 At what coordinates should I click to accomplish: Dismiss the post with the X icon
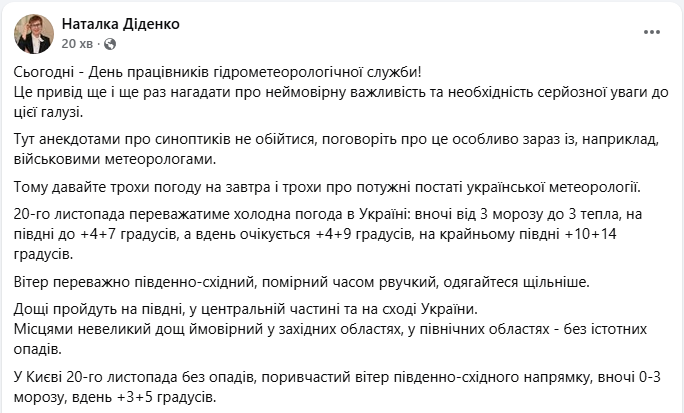657,33
